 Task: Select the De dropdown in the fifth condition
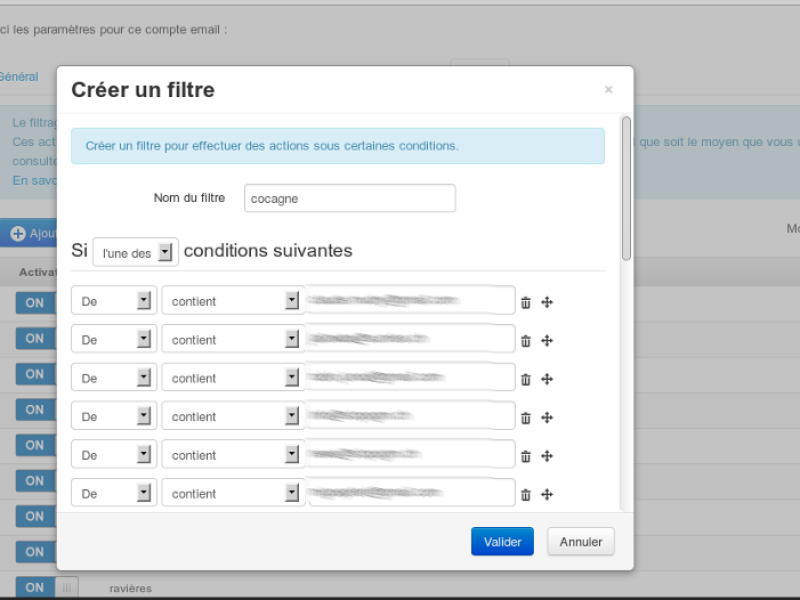114,454
